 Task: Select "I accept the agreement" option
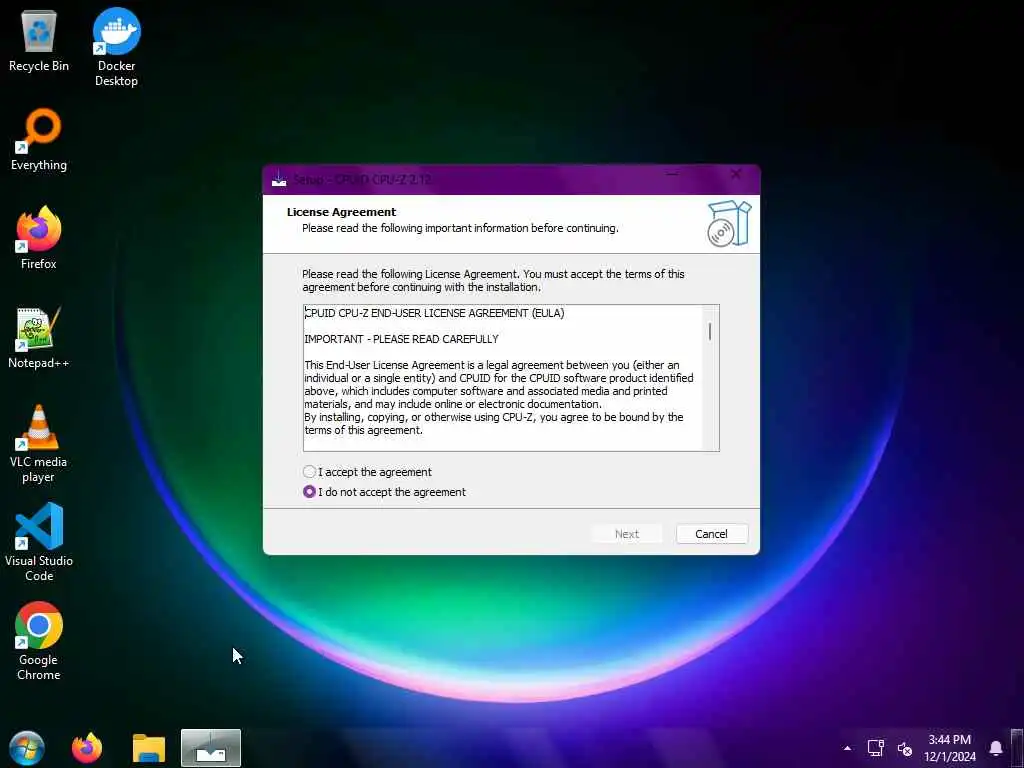pyautogui.click(x=368, y=472)
